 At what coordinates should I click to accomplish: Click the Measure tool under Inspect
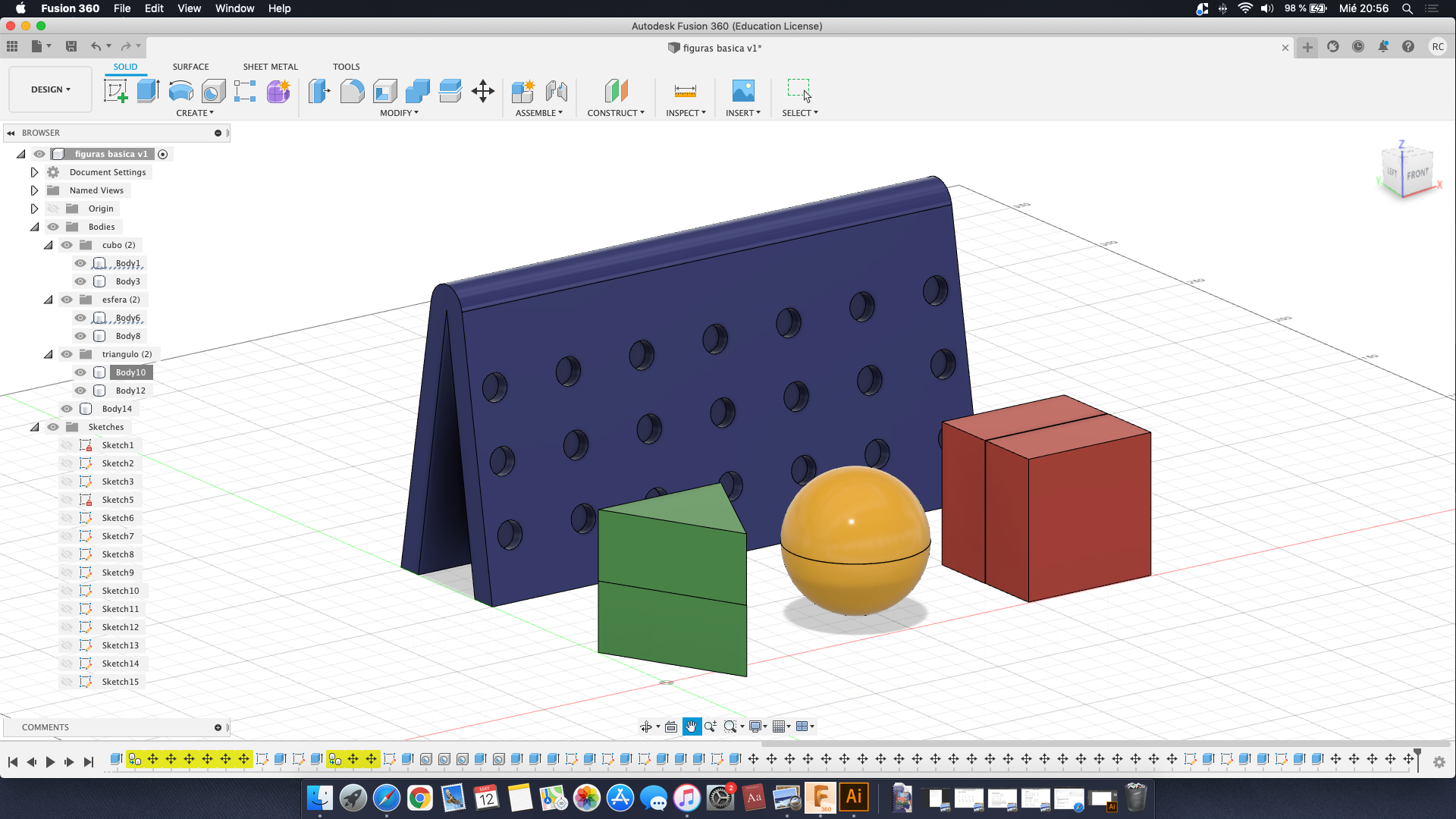685,91
